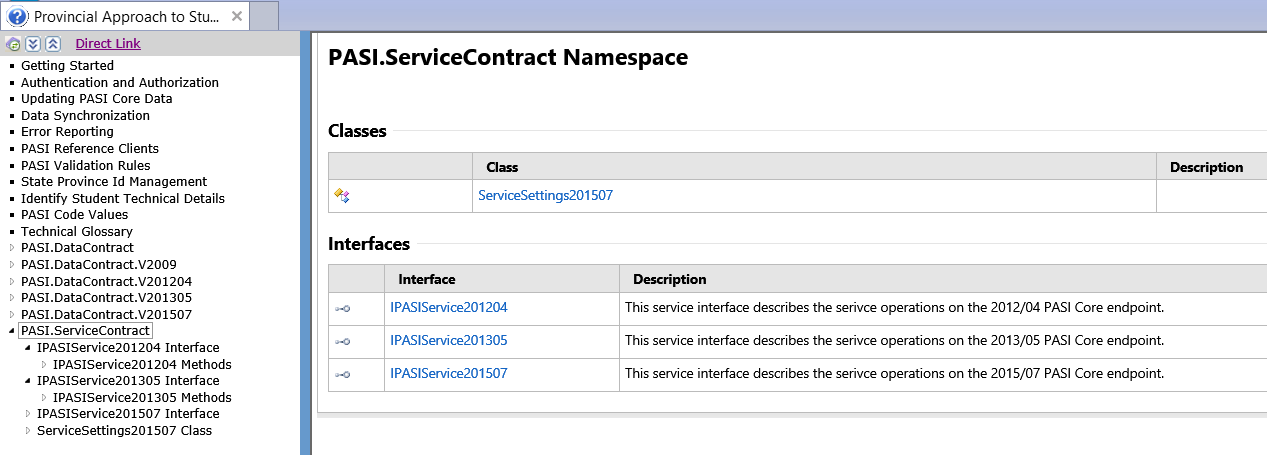Image resolution: width=1267 pixels, height=455 pixels.
Task: Click the help question mark tab icon
Action: pos(18,17)
